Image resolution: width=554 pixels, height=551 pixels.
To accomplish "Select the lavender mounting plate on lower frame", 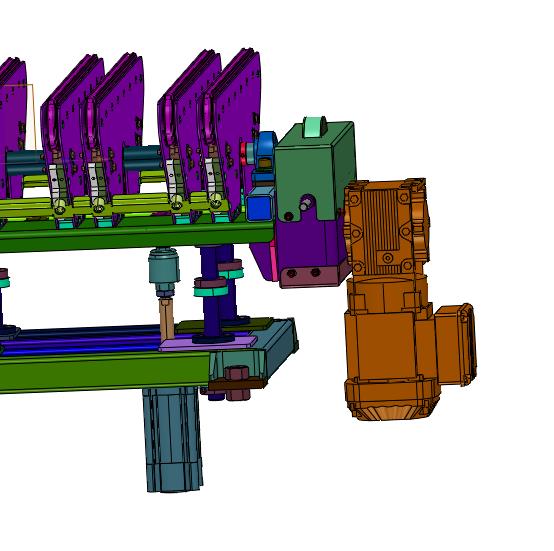I will pos(208,343).
